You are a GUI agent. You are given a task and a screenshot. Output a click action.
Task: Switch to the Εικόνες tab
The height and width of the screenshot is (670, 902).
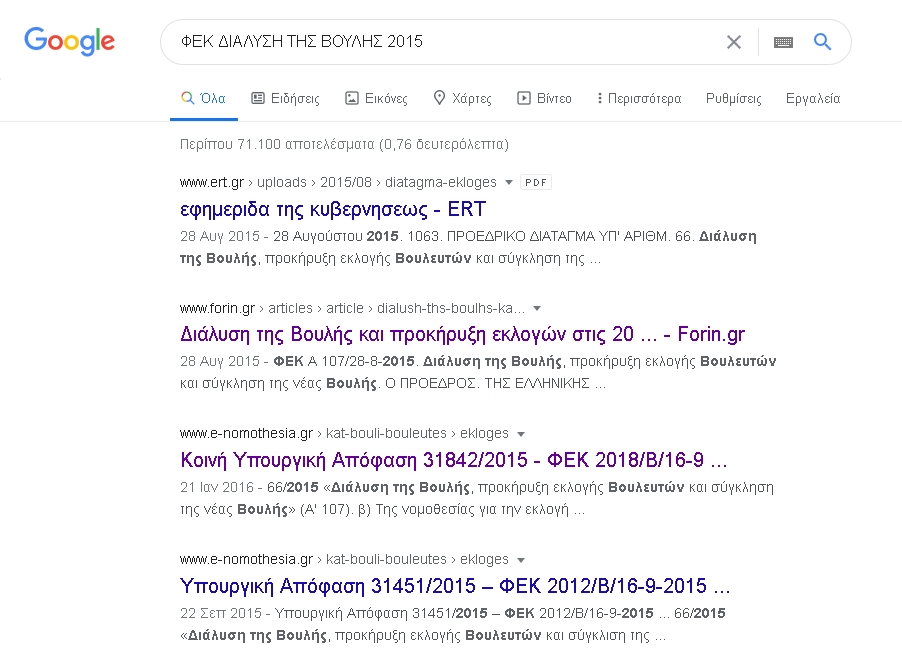376,98
